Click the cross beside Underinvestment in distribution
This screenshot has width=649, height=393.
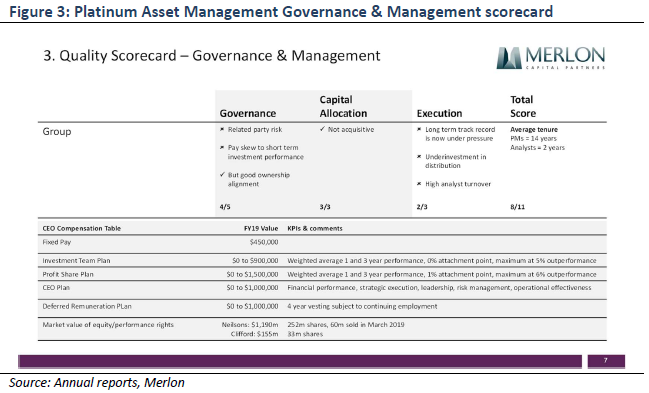coord(419,157)
